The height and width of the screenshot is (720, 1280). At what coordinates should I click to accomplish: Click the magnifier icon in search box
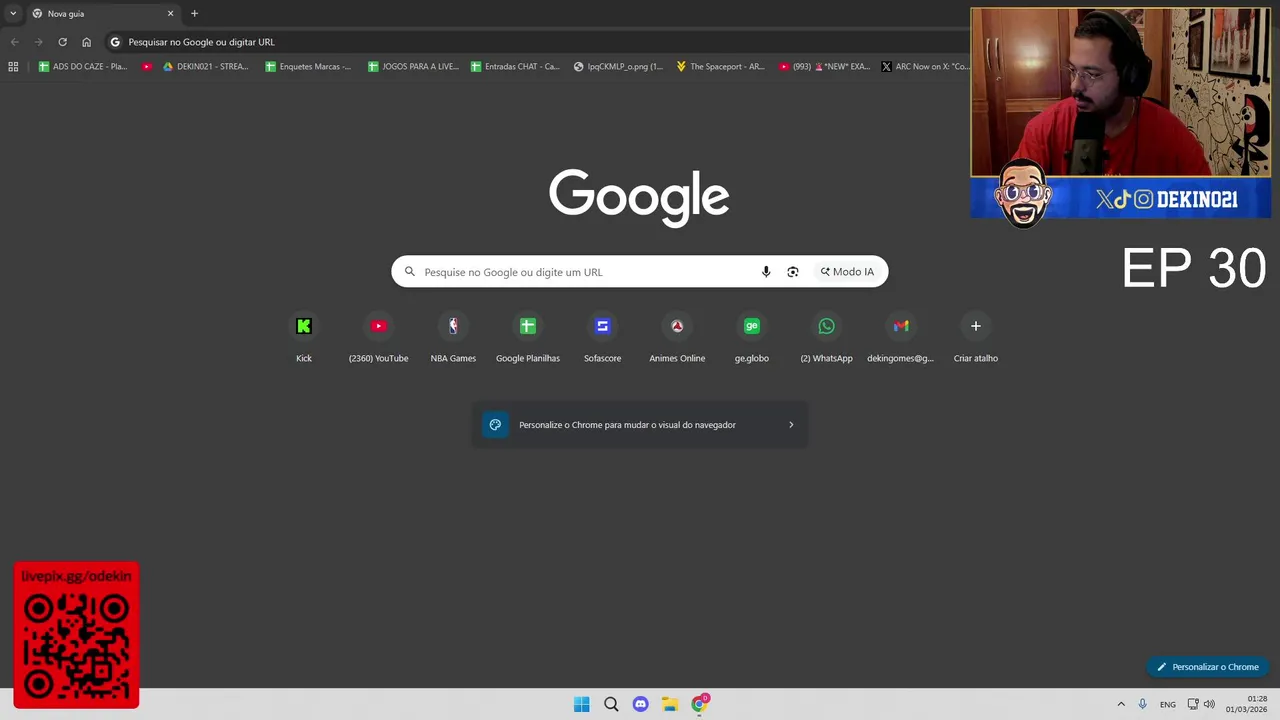pyautogui.click(x=409, y=272)
